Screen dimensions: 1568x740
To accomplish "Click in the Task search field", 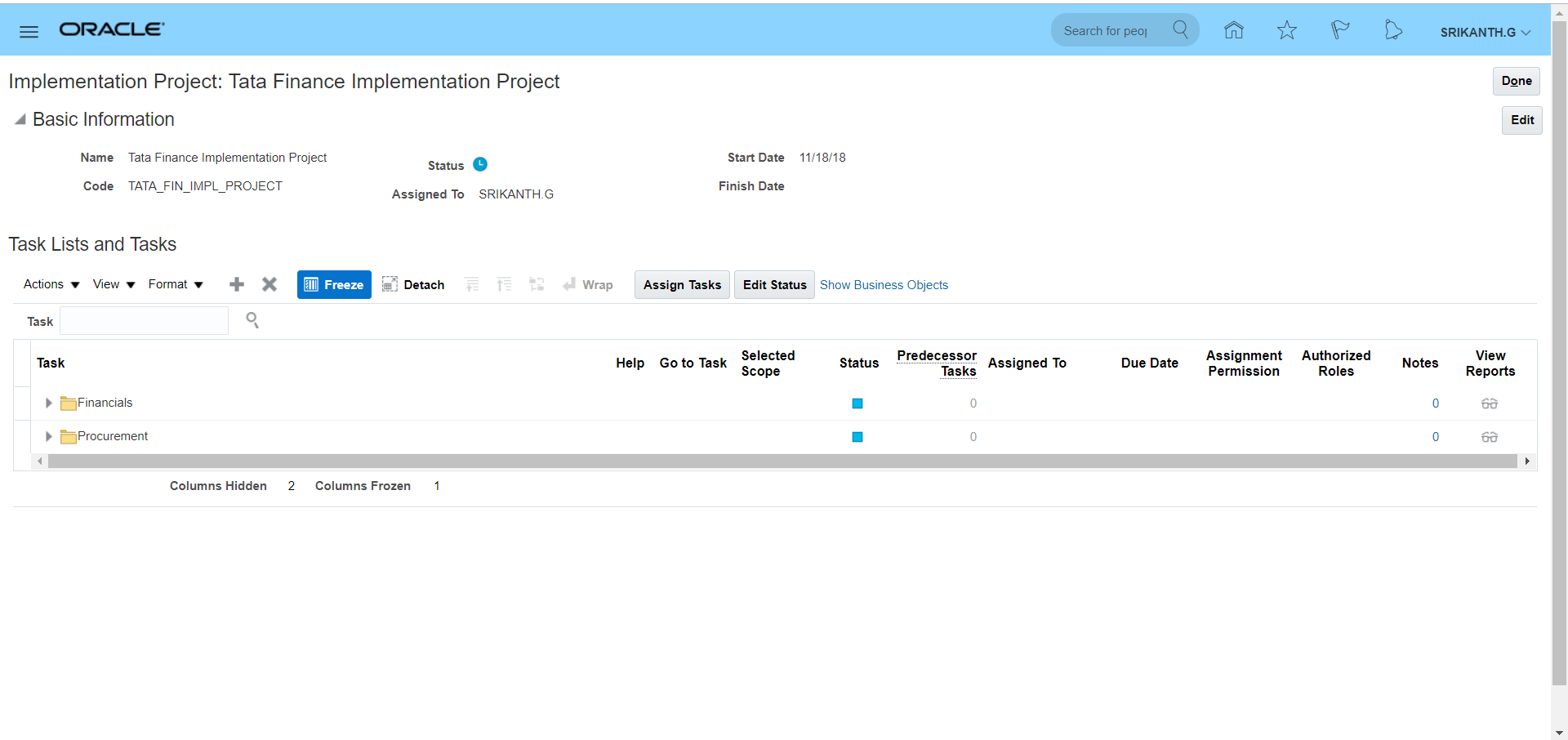I will [x=144, y=321].
